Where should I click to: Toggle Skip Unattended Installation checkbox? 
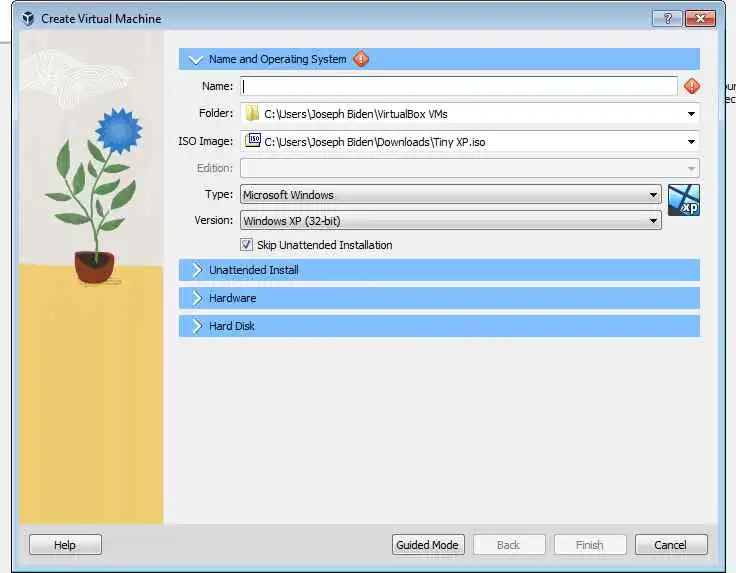pyautogui.click(x=246, y=244)
